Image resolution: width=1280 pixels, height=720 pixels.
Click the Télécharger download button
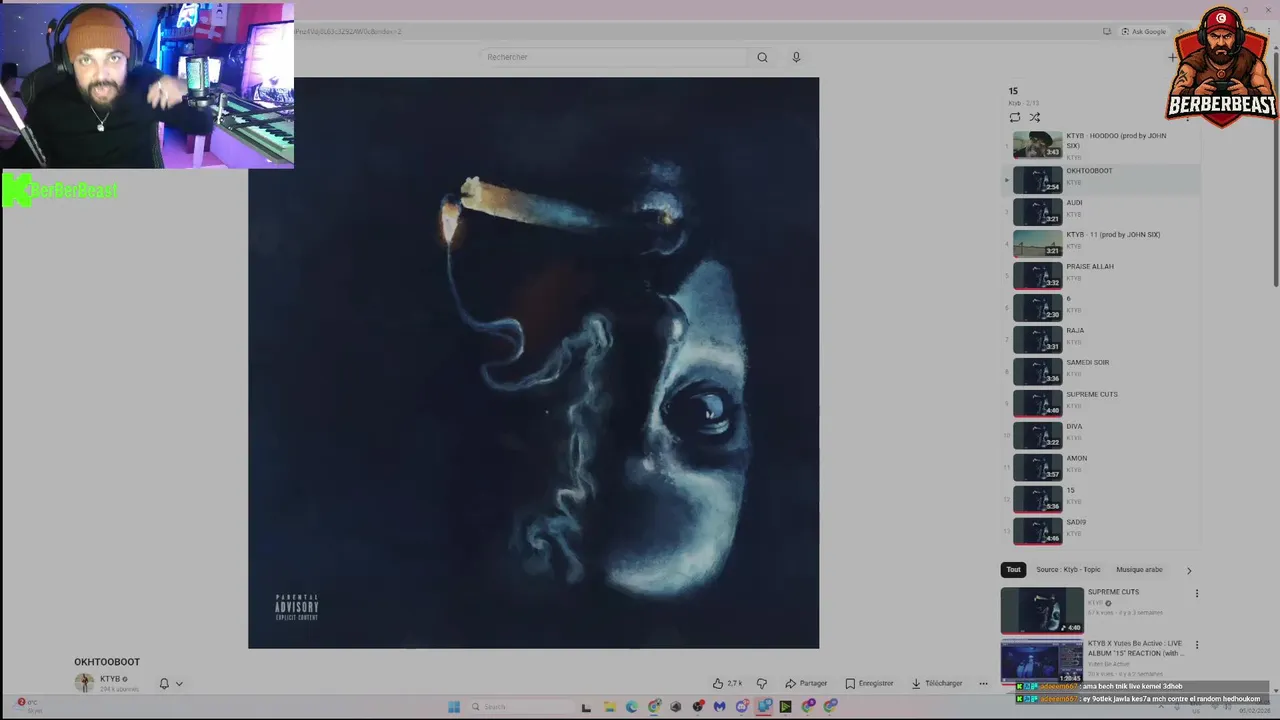point(936,683)
